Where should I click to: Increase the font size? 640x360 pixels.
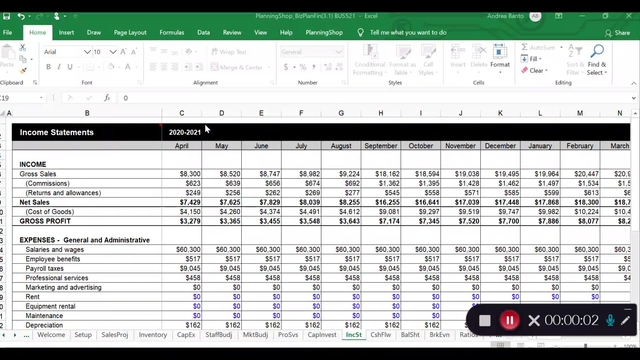click(x=123, y=52)
